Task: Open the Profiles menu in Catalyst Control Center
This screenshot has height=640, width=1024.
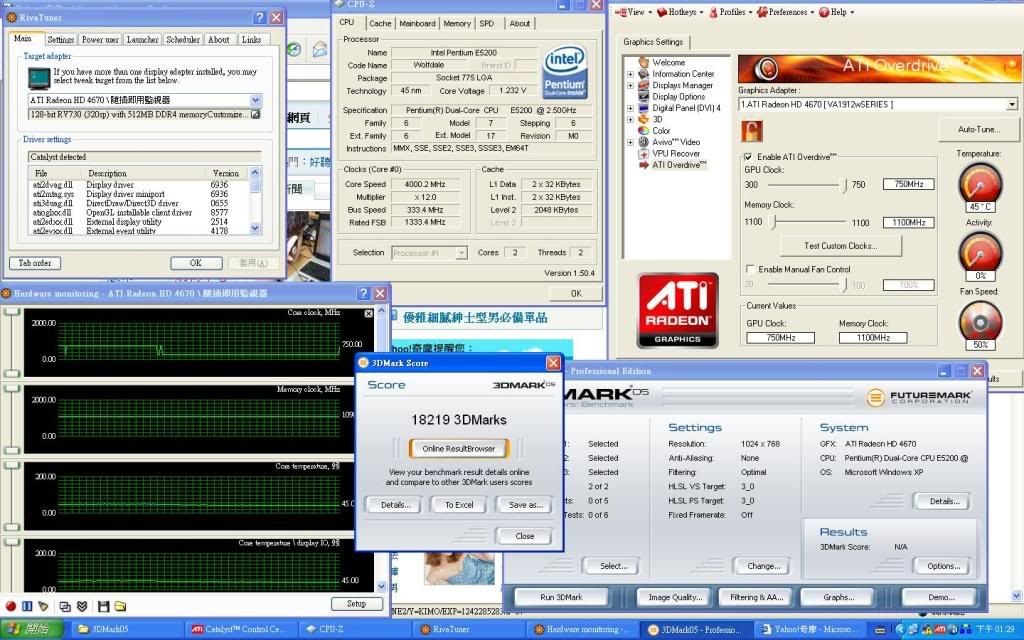Action: pyautogui.click(x=729, y=12)
